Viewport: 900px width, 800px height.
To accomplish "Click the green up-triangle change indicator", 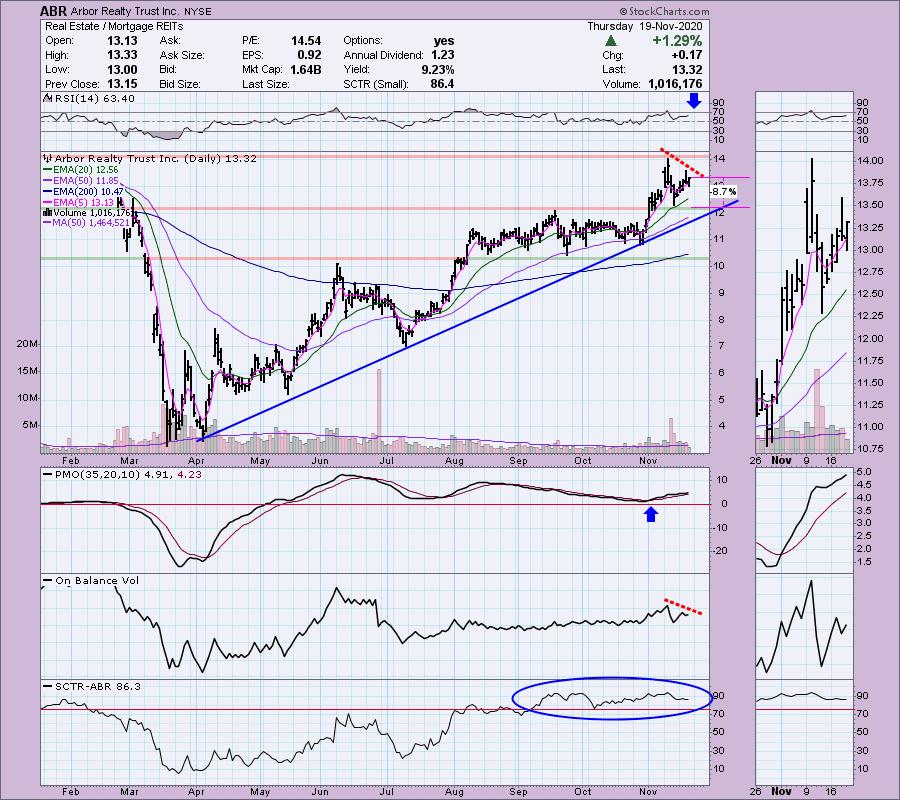I will (x=611, y=41).
